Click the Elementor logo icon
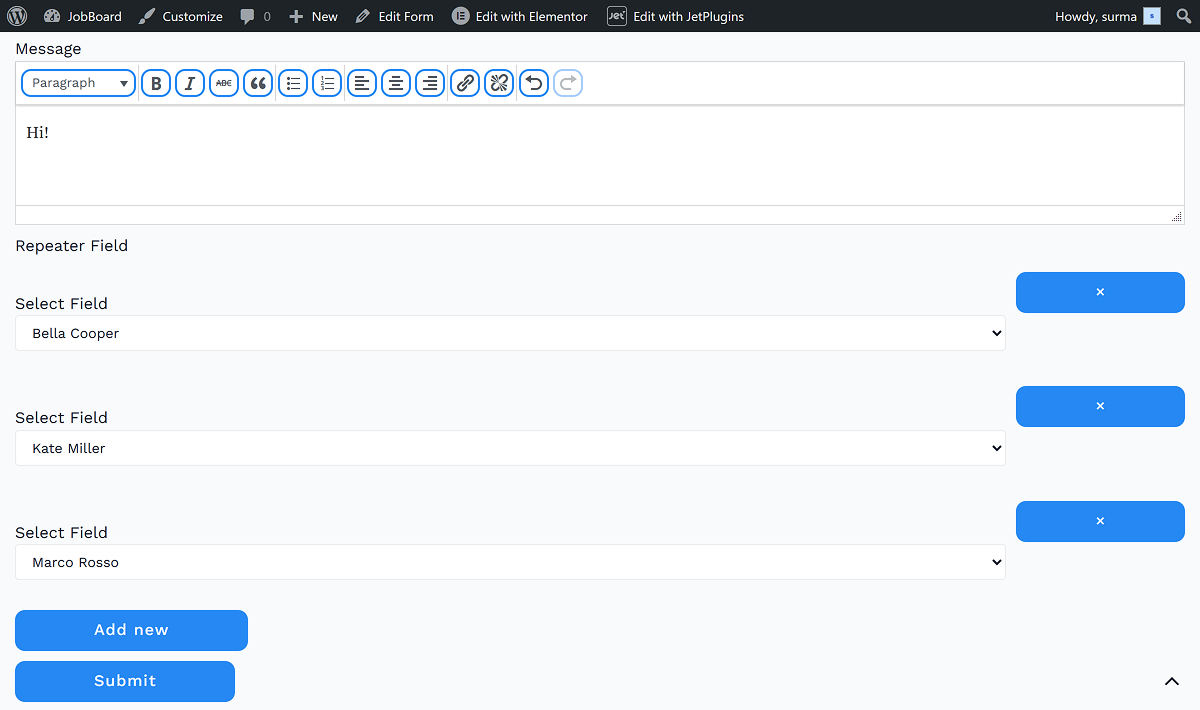 point(460,16)
